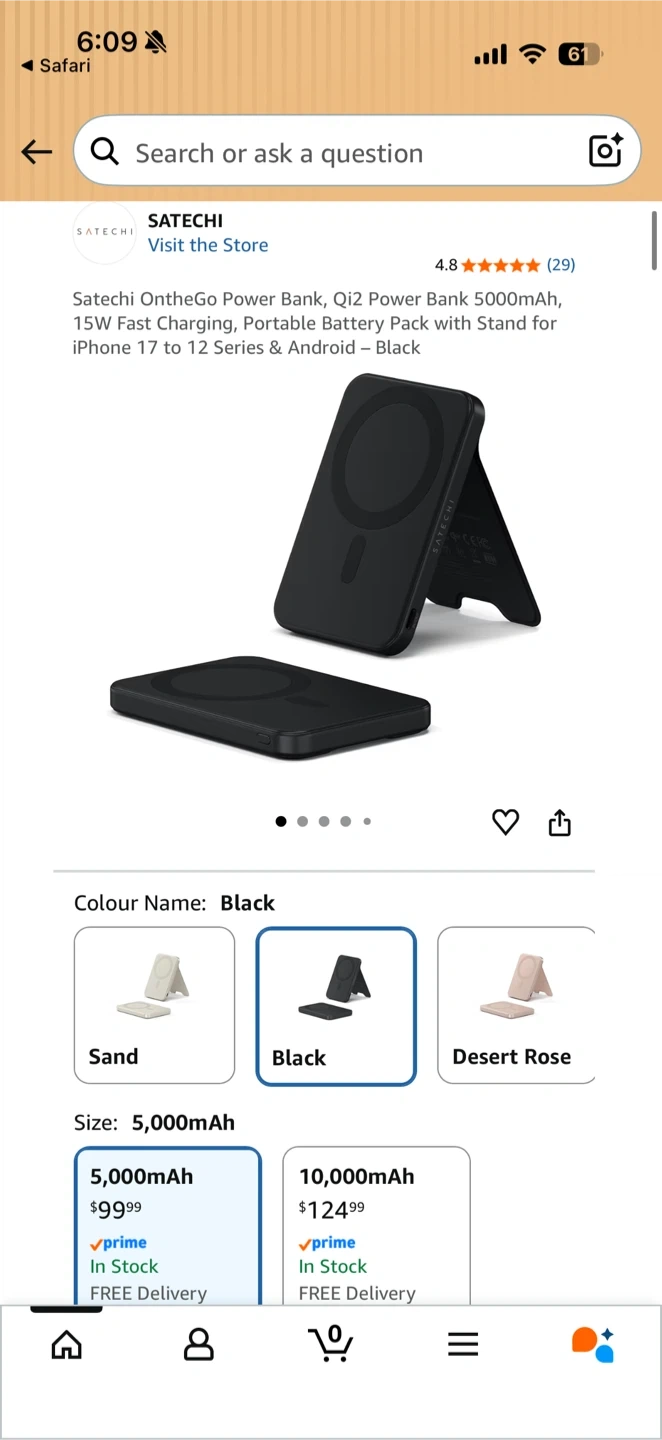Tap the back arrow icon

tap(36, 152)
